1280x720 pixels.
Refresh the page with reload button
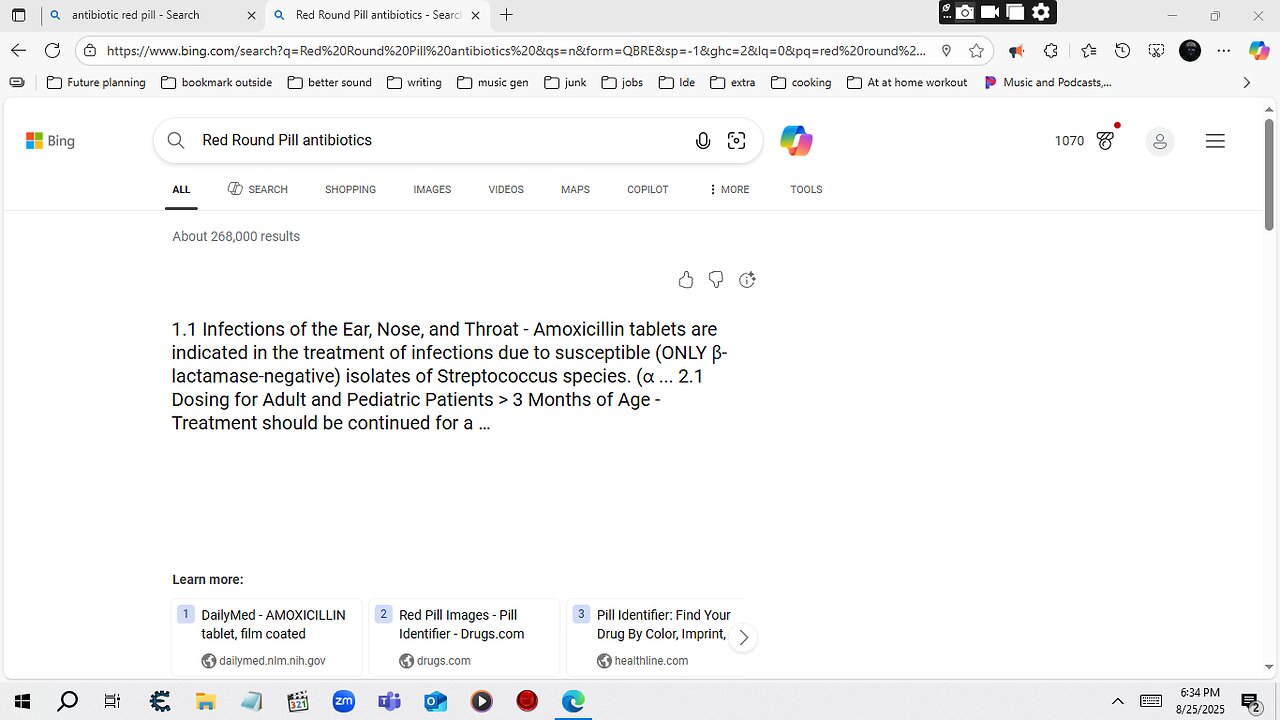(x=53, y=50)
